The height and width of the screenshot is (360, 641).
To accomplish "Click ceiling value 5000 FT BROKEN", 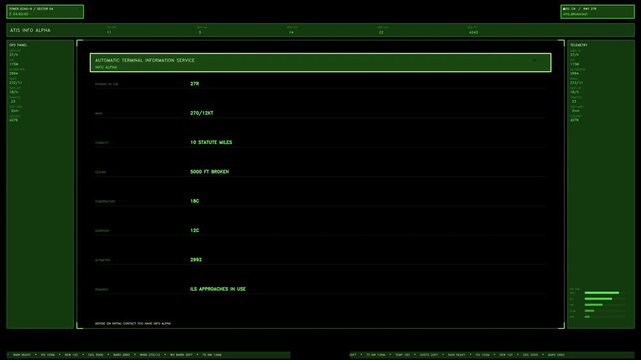I will (x=209, y=172).
